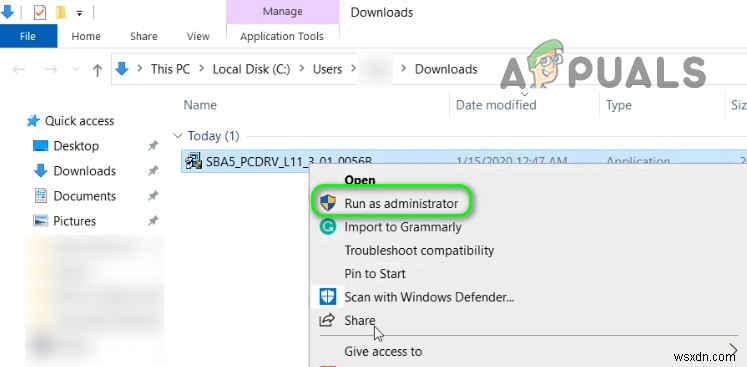The height and width of the screenshot is (367, 747).
Task: Choose Pin to Start
Action: pyautogui.click(x=375, y=274)
